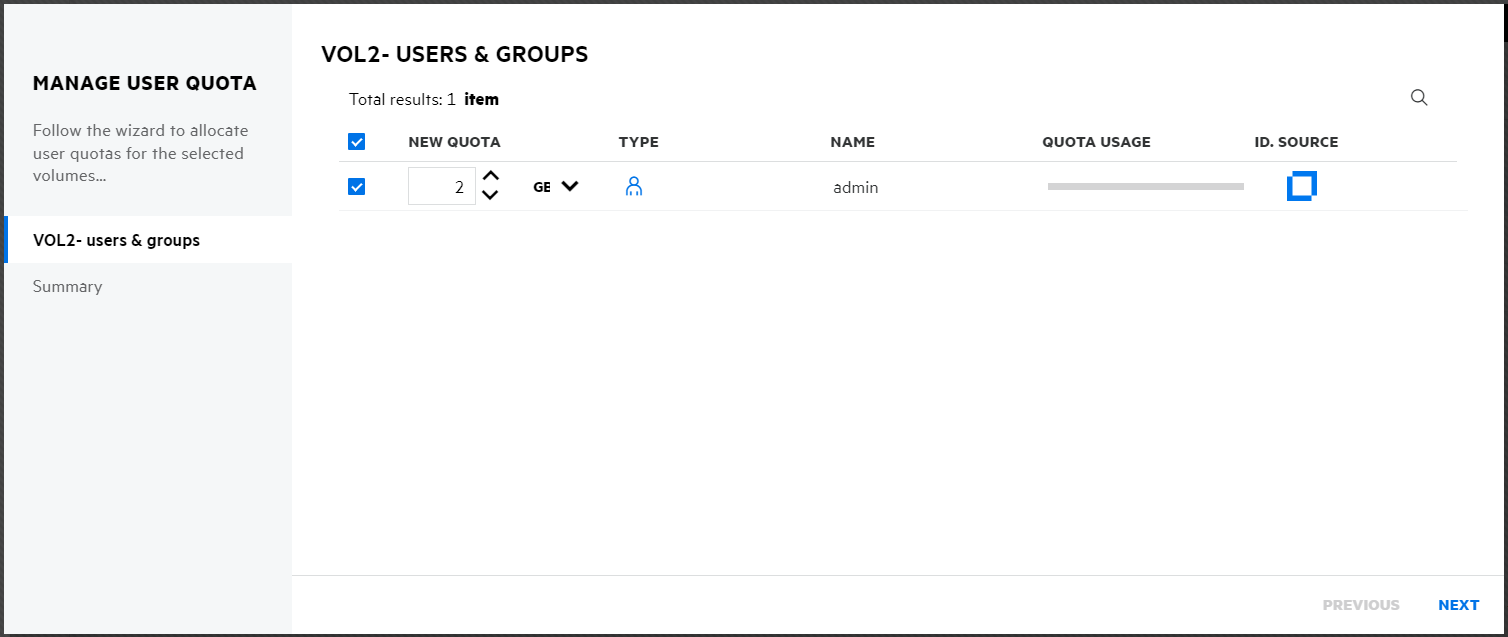
Task: Click the NAME column header
Action: click(852, 142)
